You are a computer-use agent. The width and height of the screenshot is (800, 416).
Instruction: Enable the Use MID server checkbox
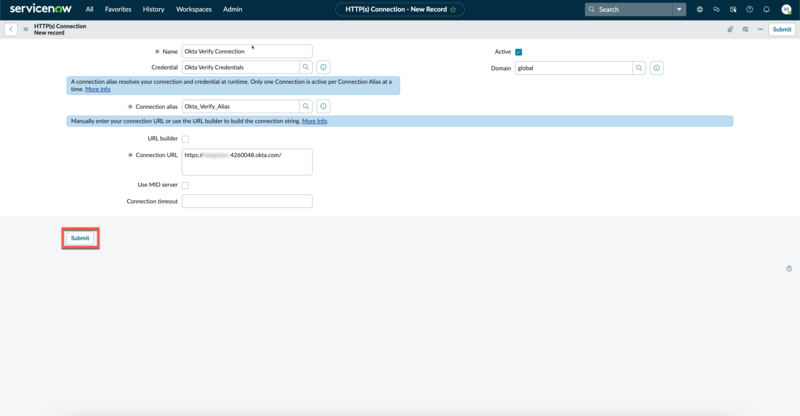click(x=185, y=185)
